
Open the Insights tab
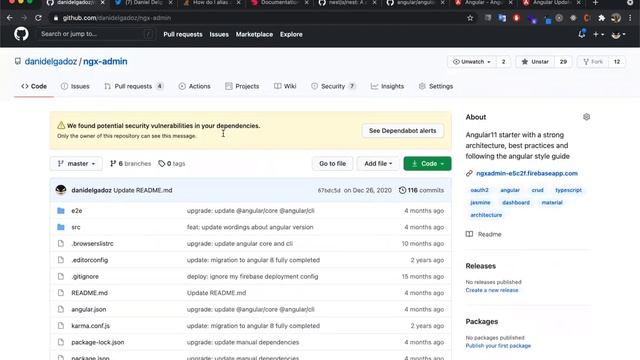tap(387, 86)
